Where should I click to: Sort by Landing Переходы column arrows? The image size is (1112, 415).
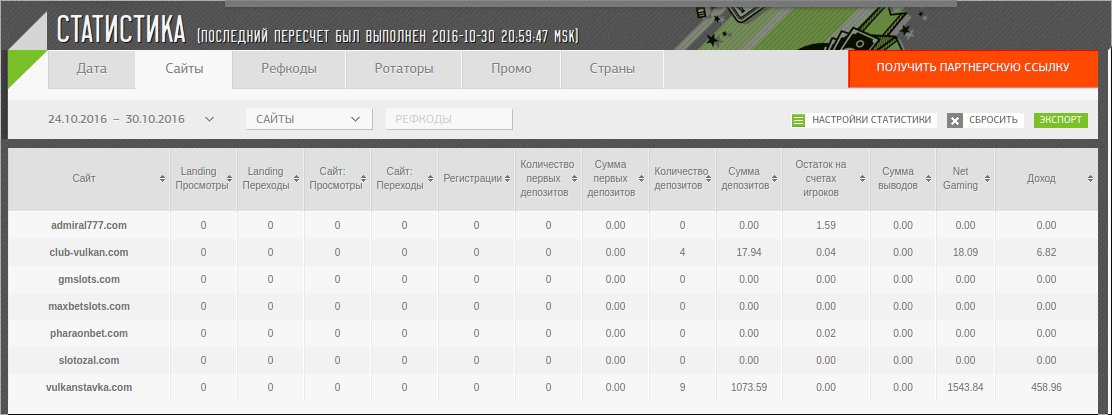(296, 179)
